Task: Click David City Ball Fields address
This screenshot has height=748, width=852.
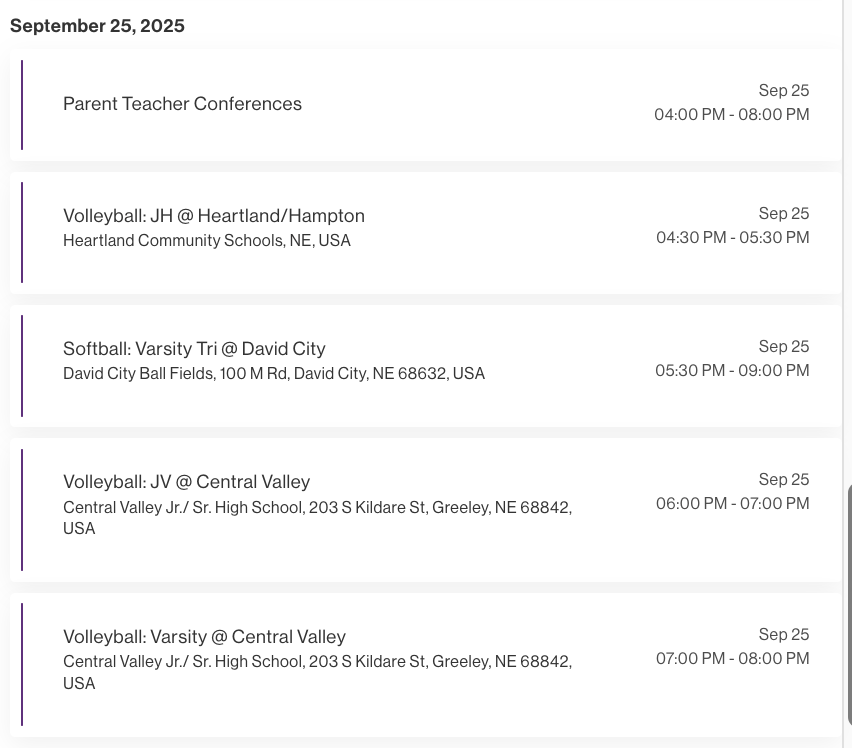Action: pos(274,374)
